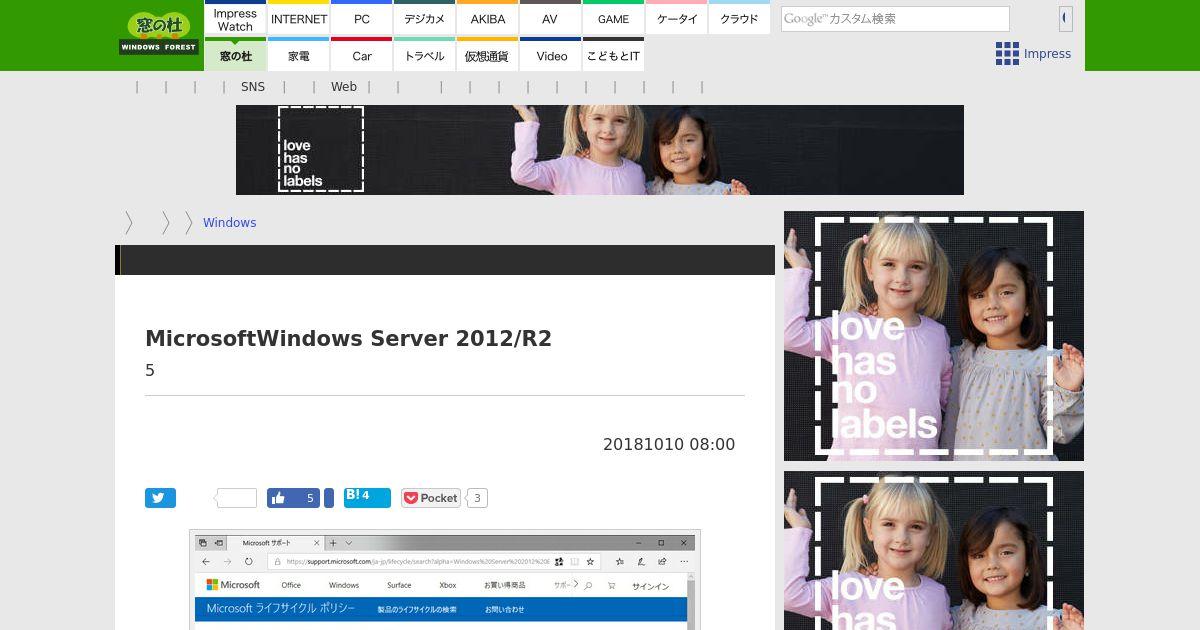Open the Car tab
The height and width of the screenshot is (630, 1200).
click(x=362, y=56)
